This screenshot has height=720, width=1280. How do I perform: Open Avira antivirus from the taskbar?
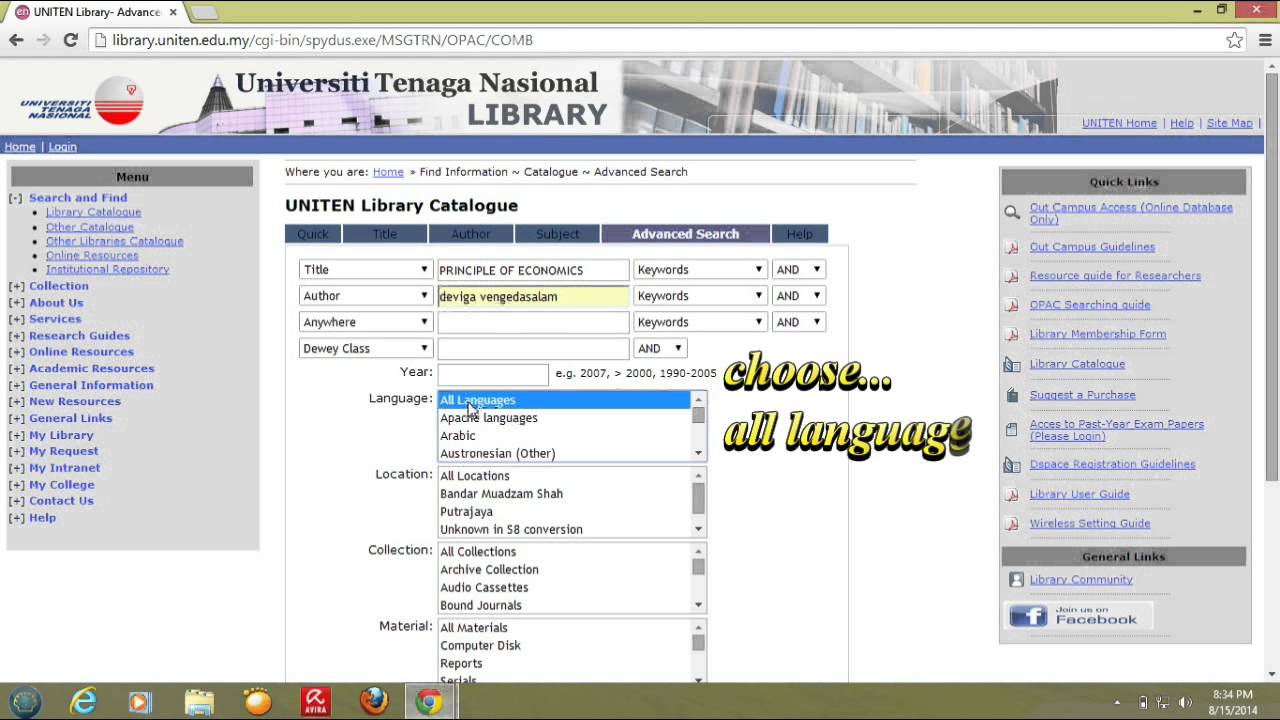tap(316, 702)
